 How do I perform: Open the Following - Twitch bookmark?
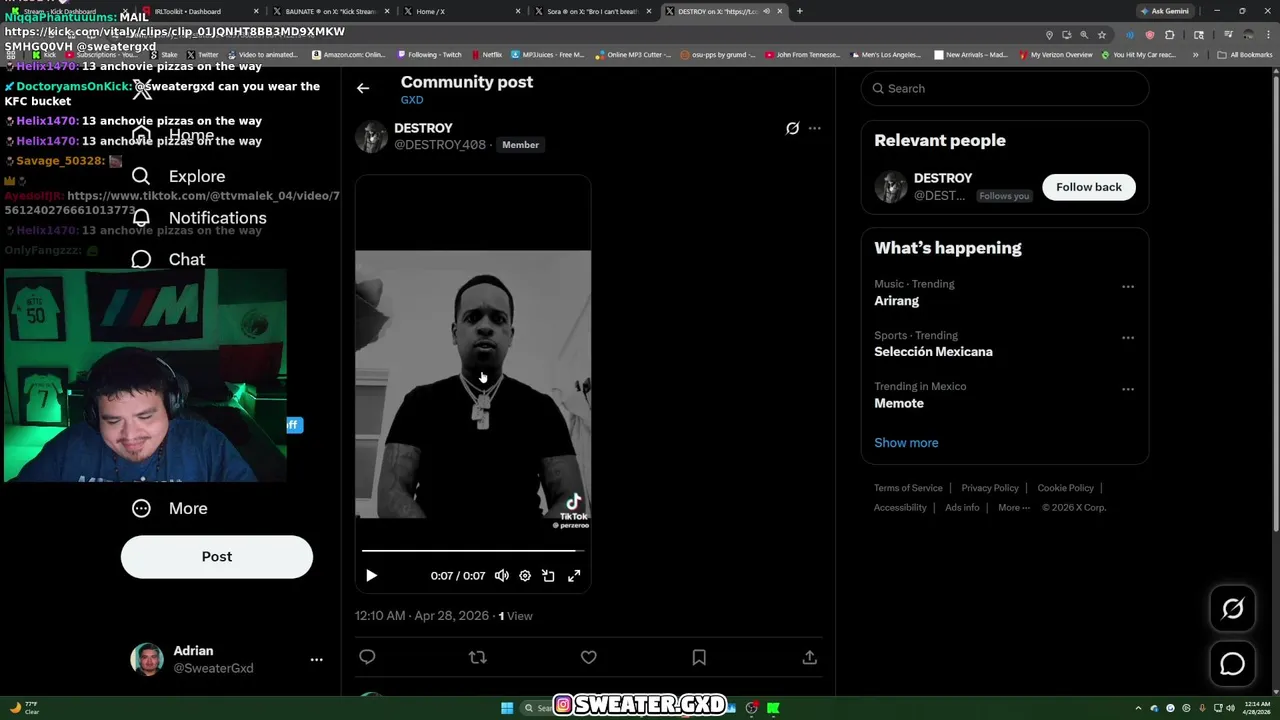[429, 55]
